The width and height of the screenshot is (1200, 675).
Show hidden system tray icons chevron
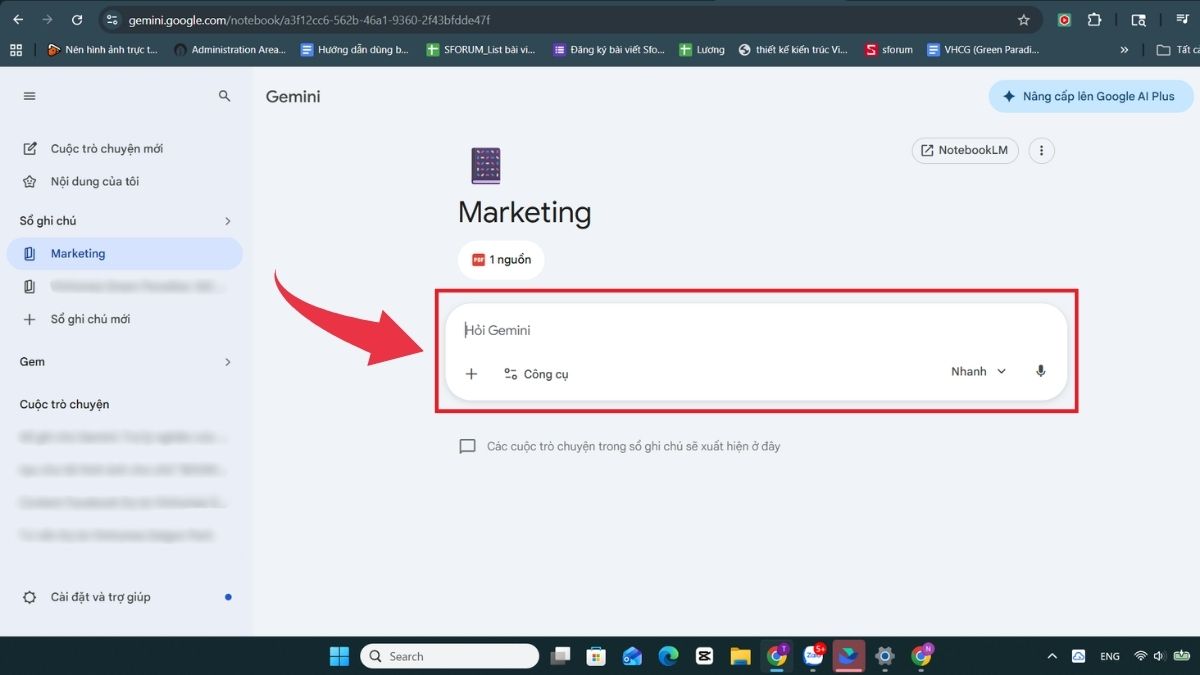(1051, 656)
